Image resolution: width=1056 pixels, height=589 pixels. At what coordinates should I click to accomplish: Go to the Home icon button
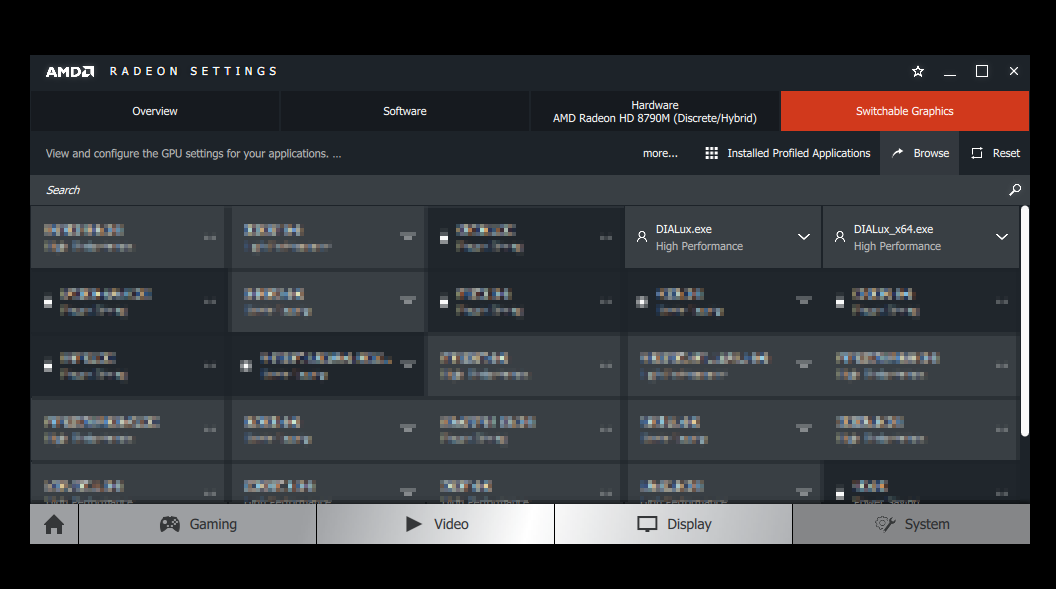(x=54, y=524)
